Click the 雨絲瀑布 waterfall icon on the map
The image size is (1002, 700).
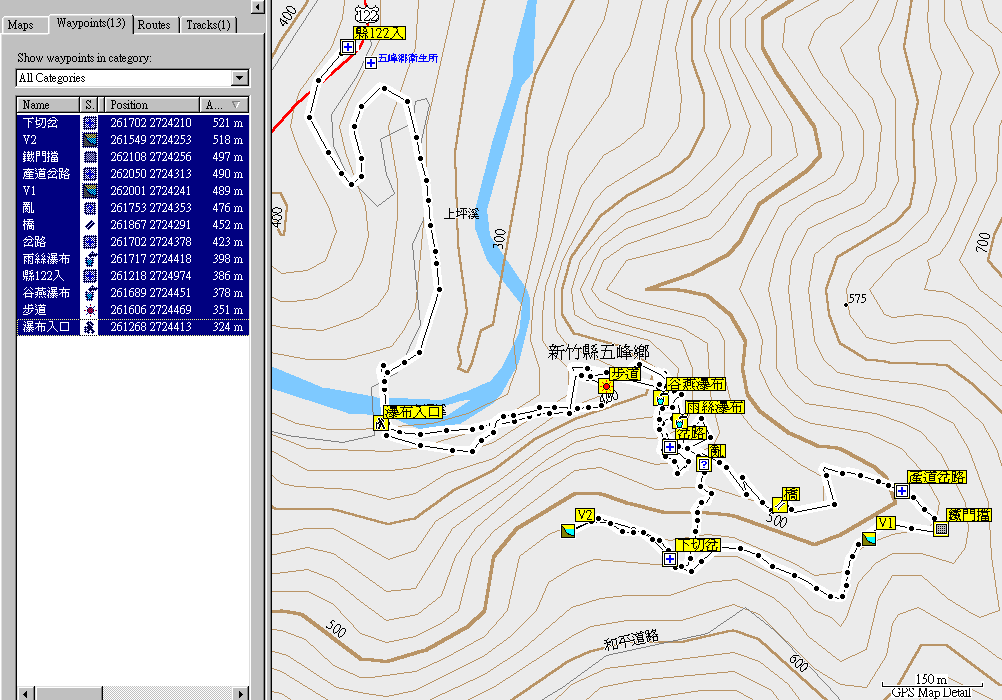pyautogui.click(x=680, y=422)
